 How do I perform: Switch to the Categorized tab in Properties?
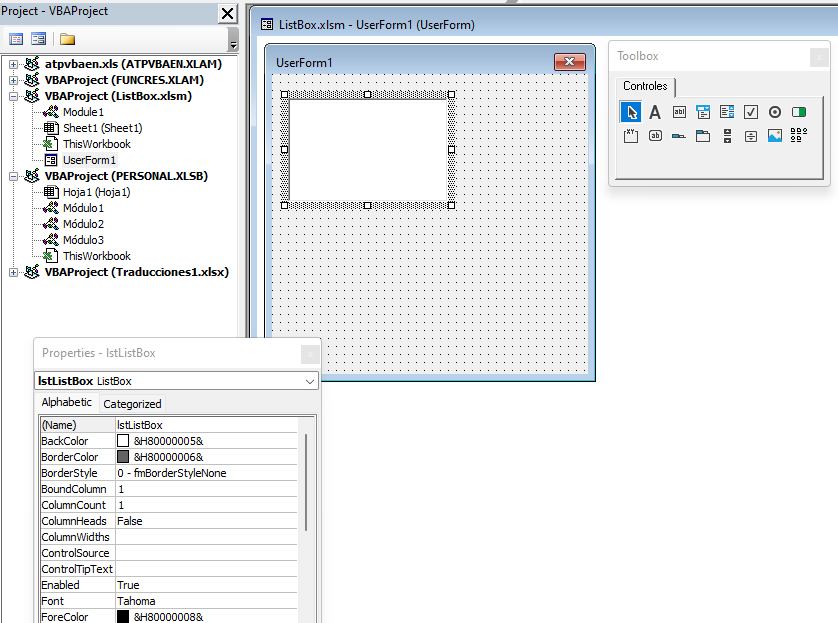click(x=131, y=403)
